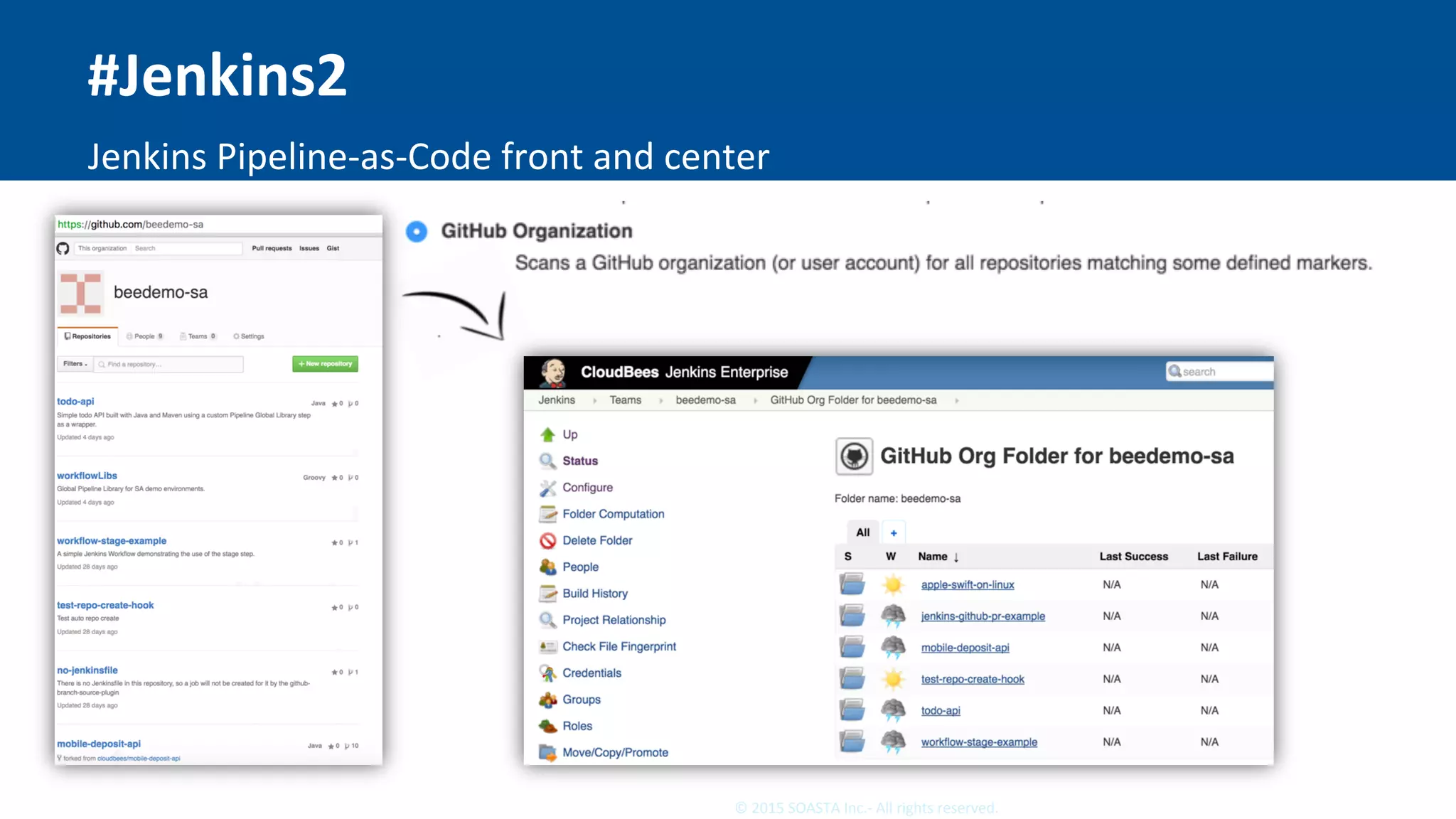Click the Move/Copy/Promote folder icon
Screen dimensions: 1456x819
pyautogui.click(x=547, y=753)
